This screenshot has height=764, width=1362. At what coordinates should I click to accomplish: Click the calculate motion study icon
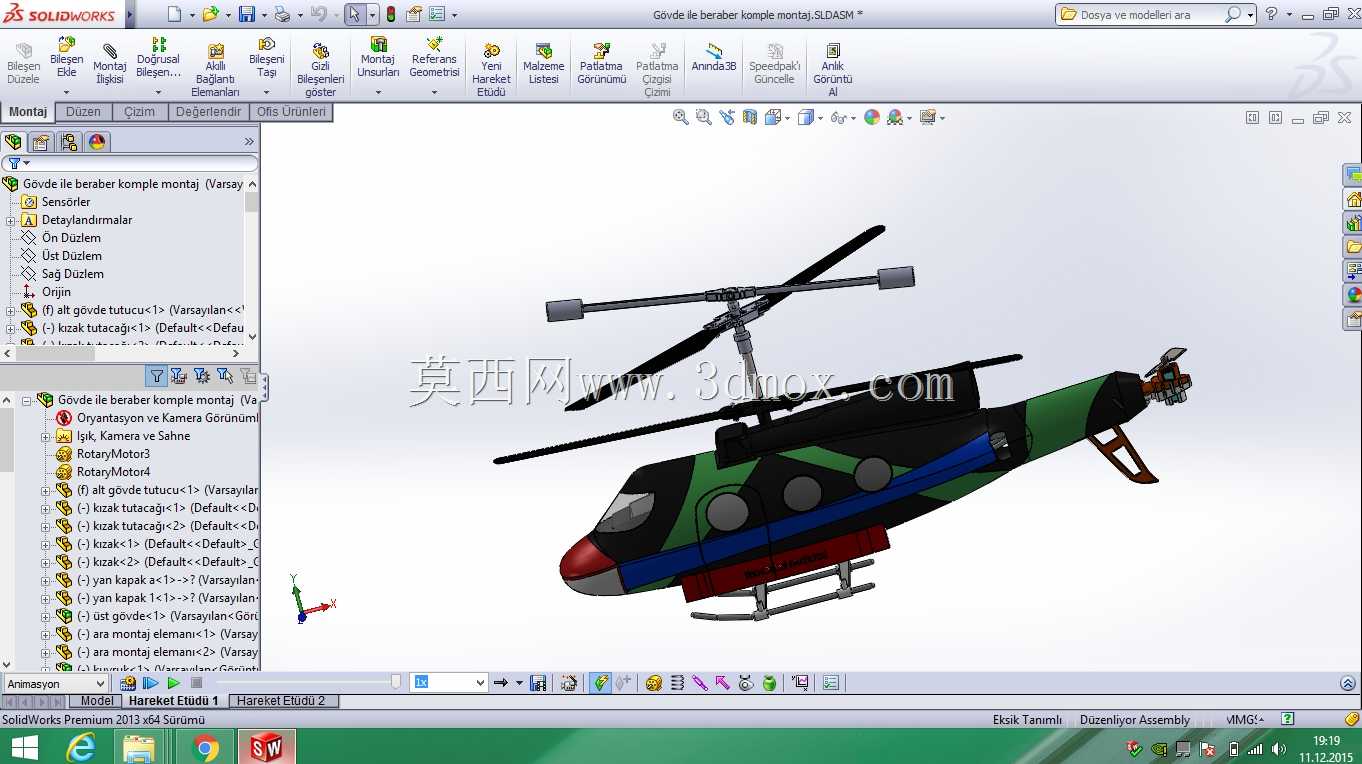[128, 683]
